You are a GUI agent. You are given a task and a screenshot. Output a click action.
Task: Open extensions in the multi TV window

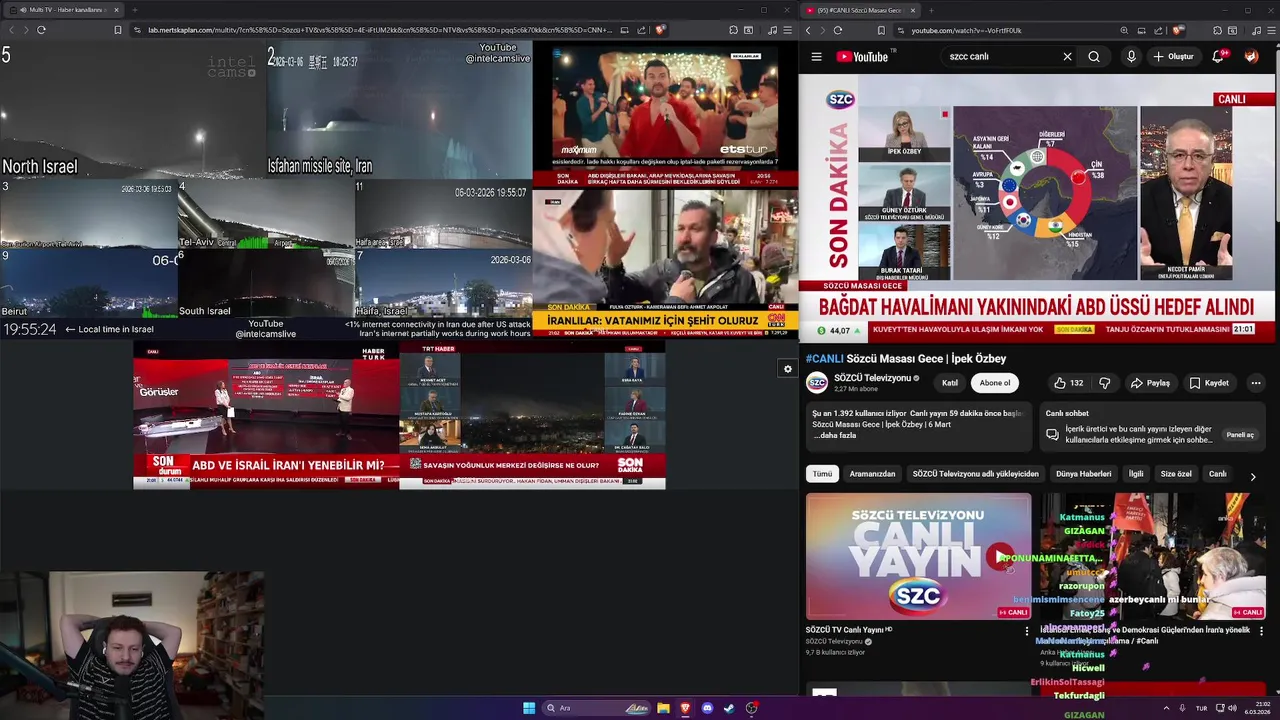point(733,30)
